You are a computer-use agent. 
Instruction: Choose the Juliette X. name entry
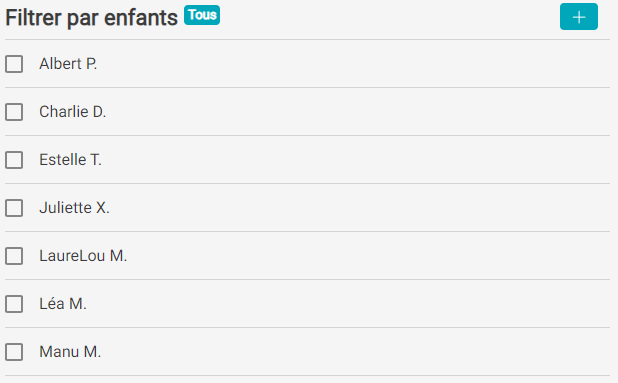coord(74,208)
